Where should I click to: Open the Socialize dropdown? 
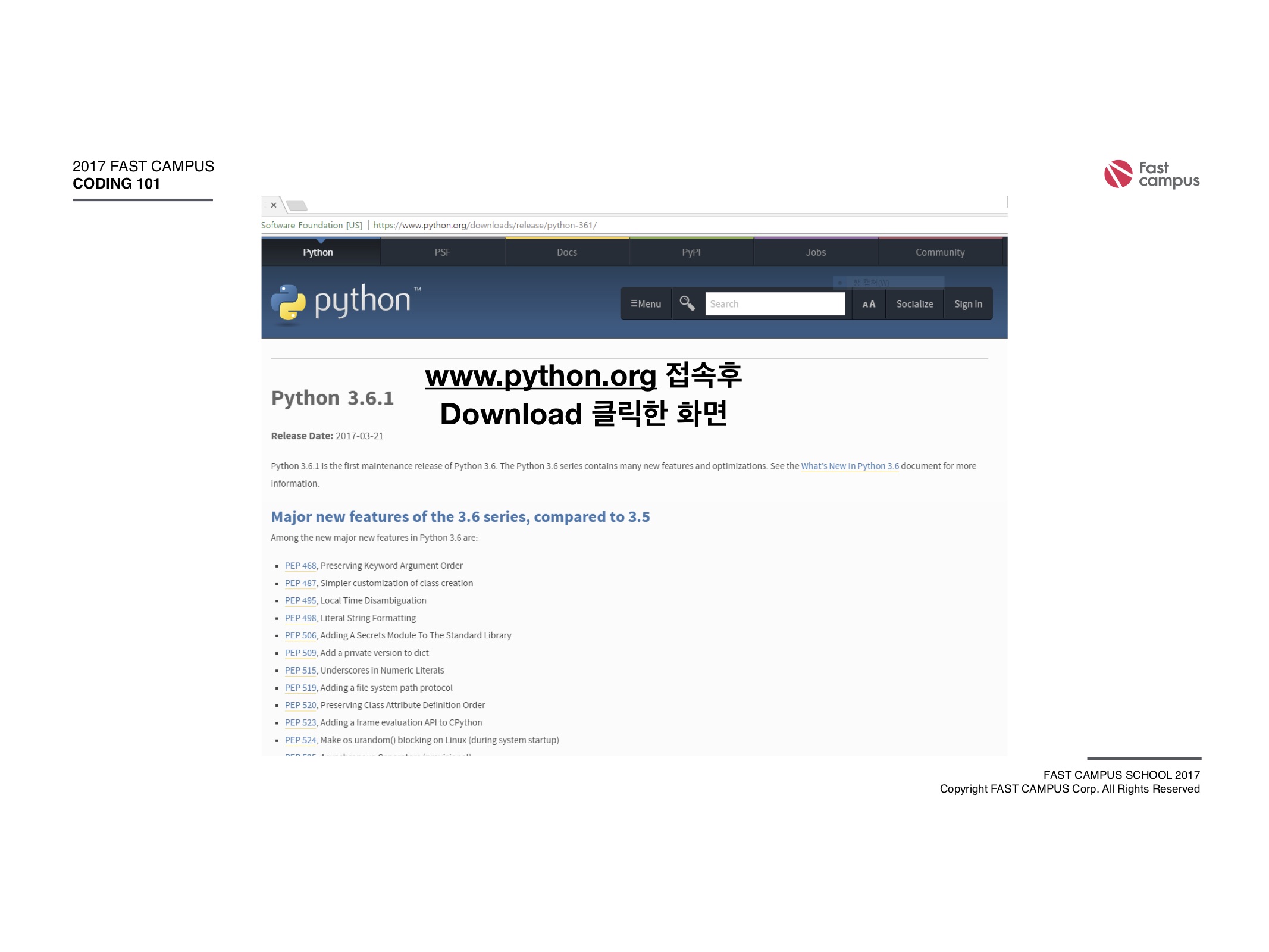[x=914, y=304]
